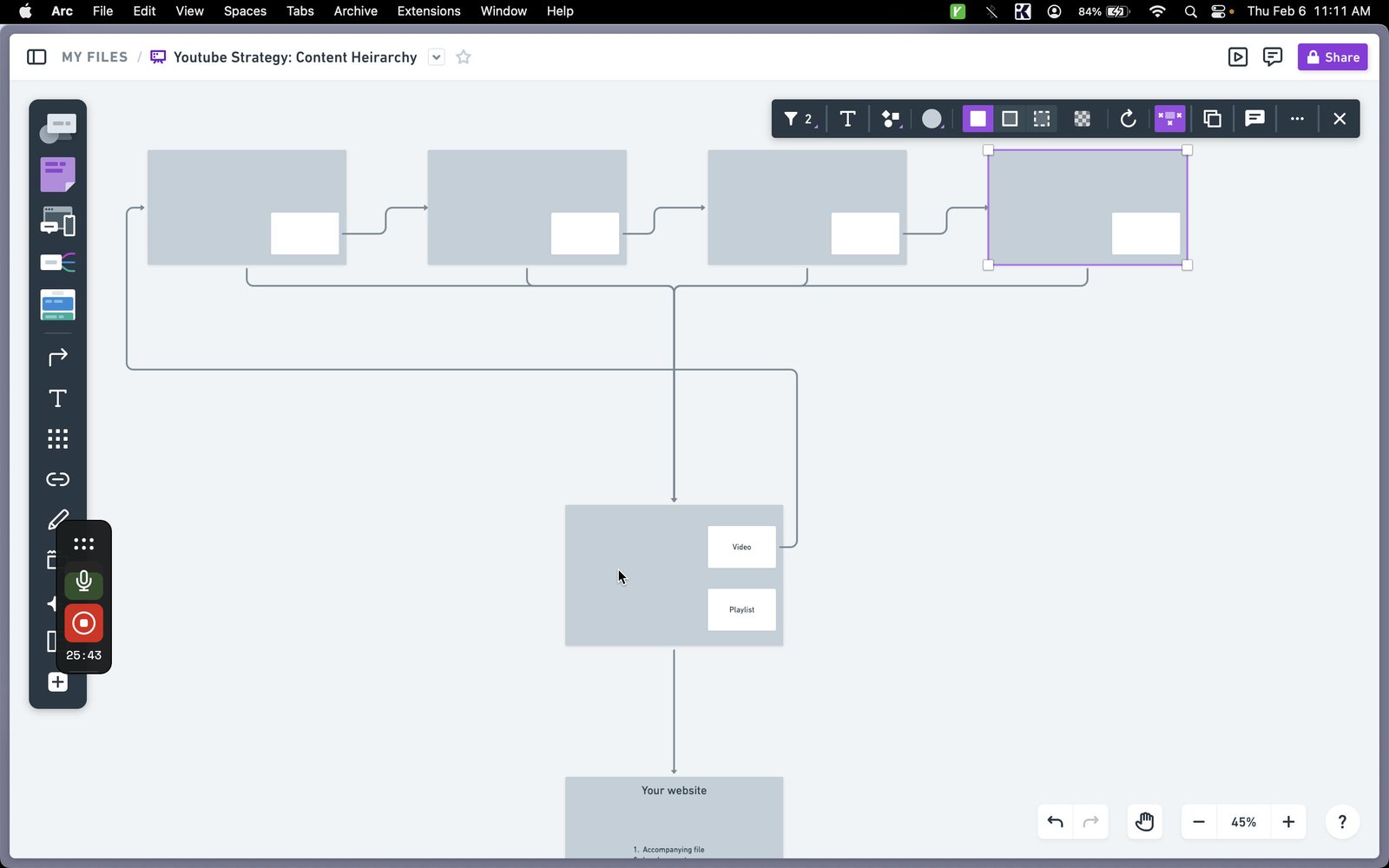Open the gray fill color swatch
Viewport: 1389px width, 868px height.
(x=931, y=119)
